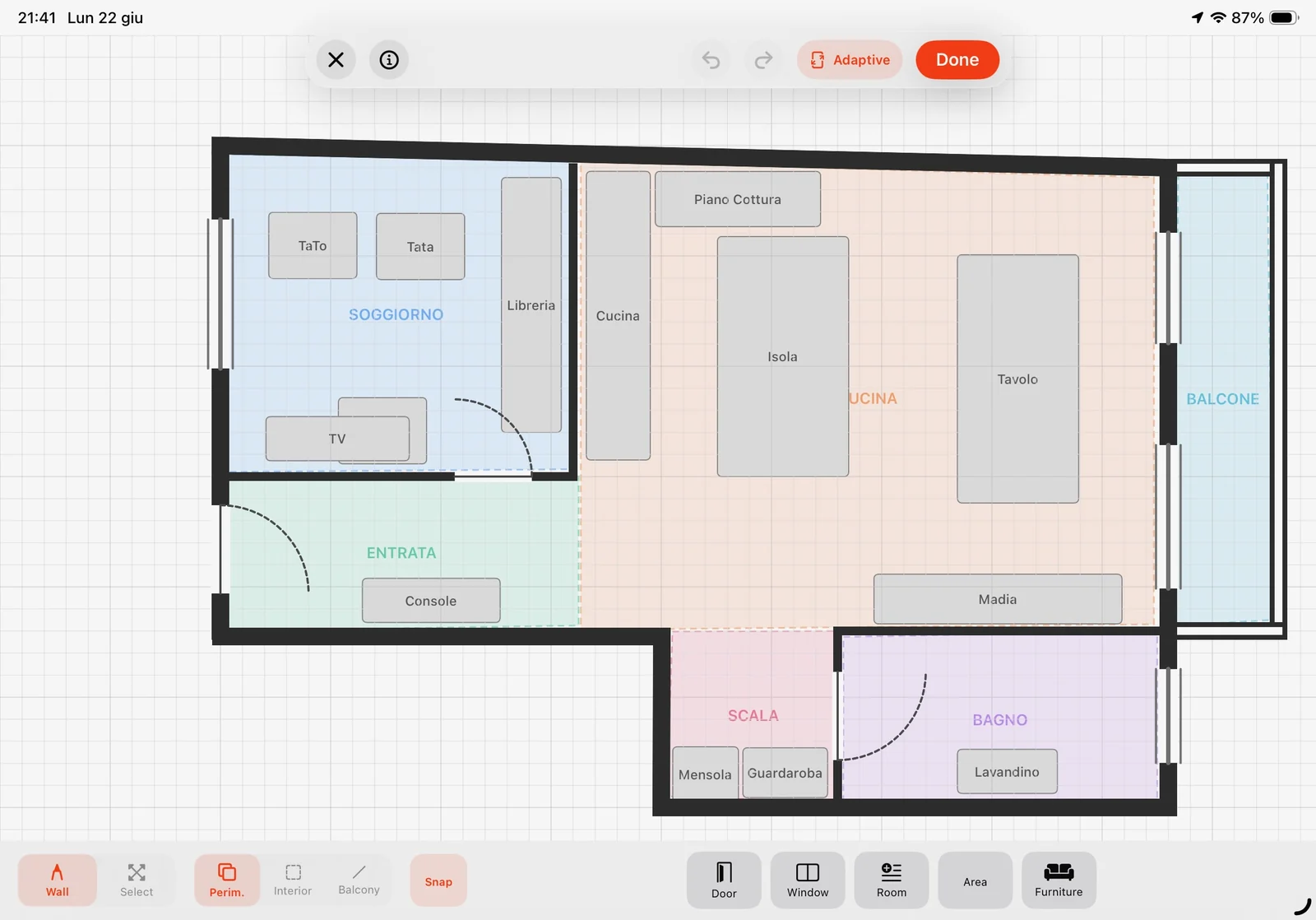Select the TaTo furniture block
The height and width of the screenshot is (920, 1316).
click(313, 245)
